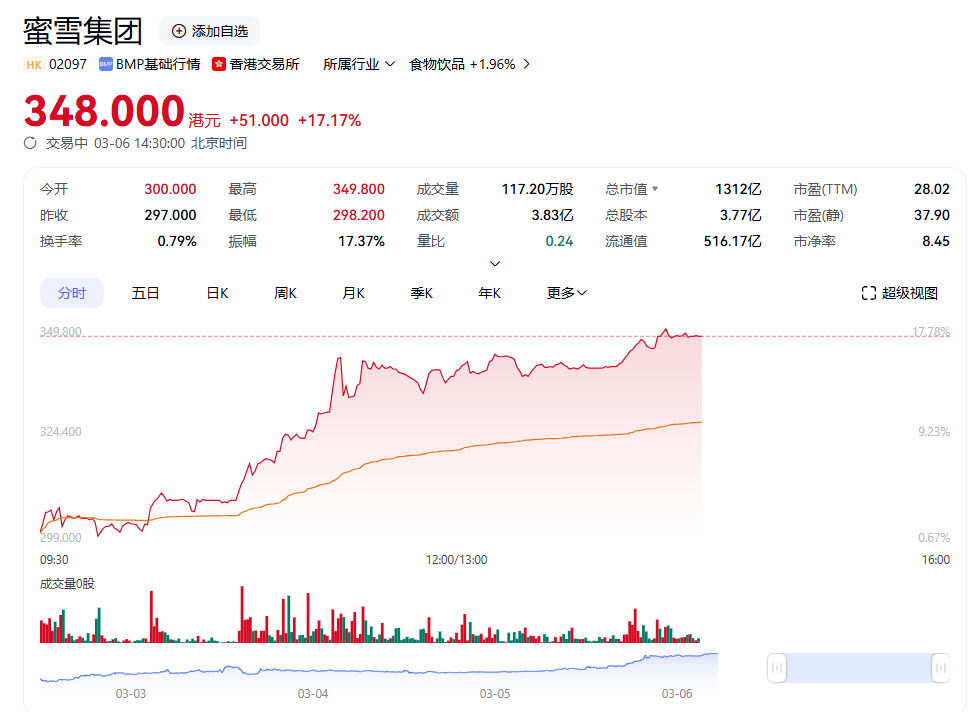Click the 03-04 date on mini timeline
Screen dimensions: 968x712
313,693
